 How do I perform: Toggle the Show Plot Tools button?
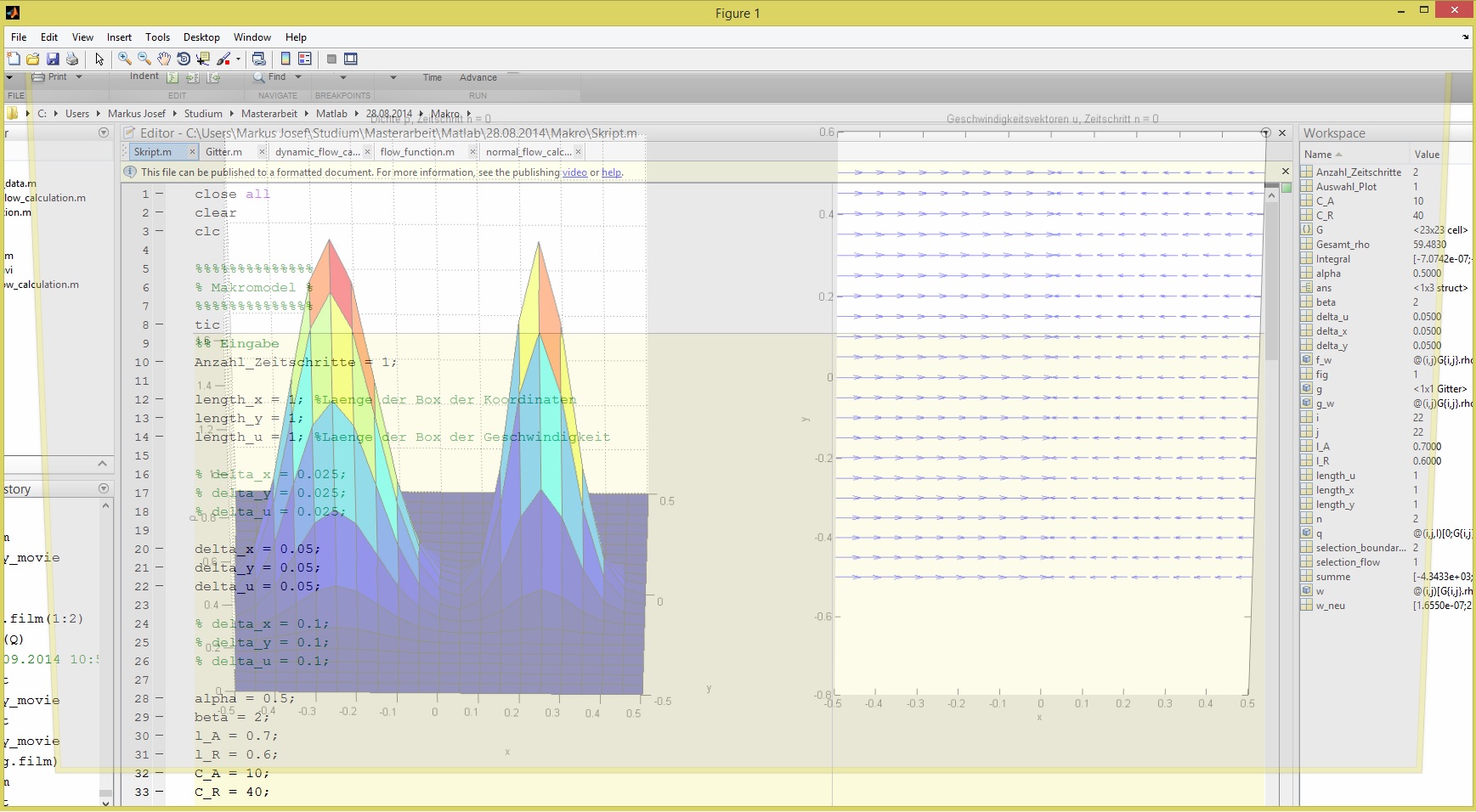pyautogui.click(x=350, y=59)
